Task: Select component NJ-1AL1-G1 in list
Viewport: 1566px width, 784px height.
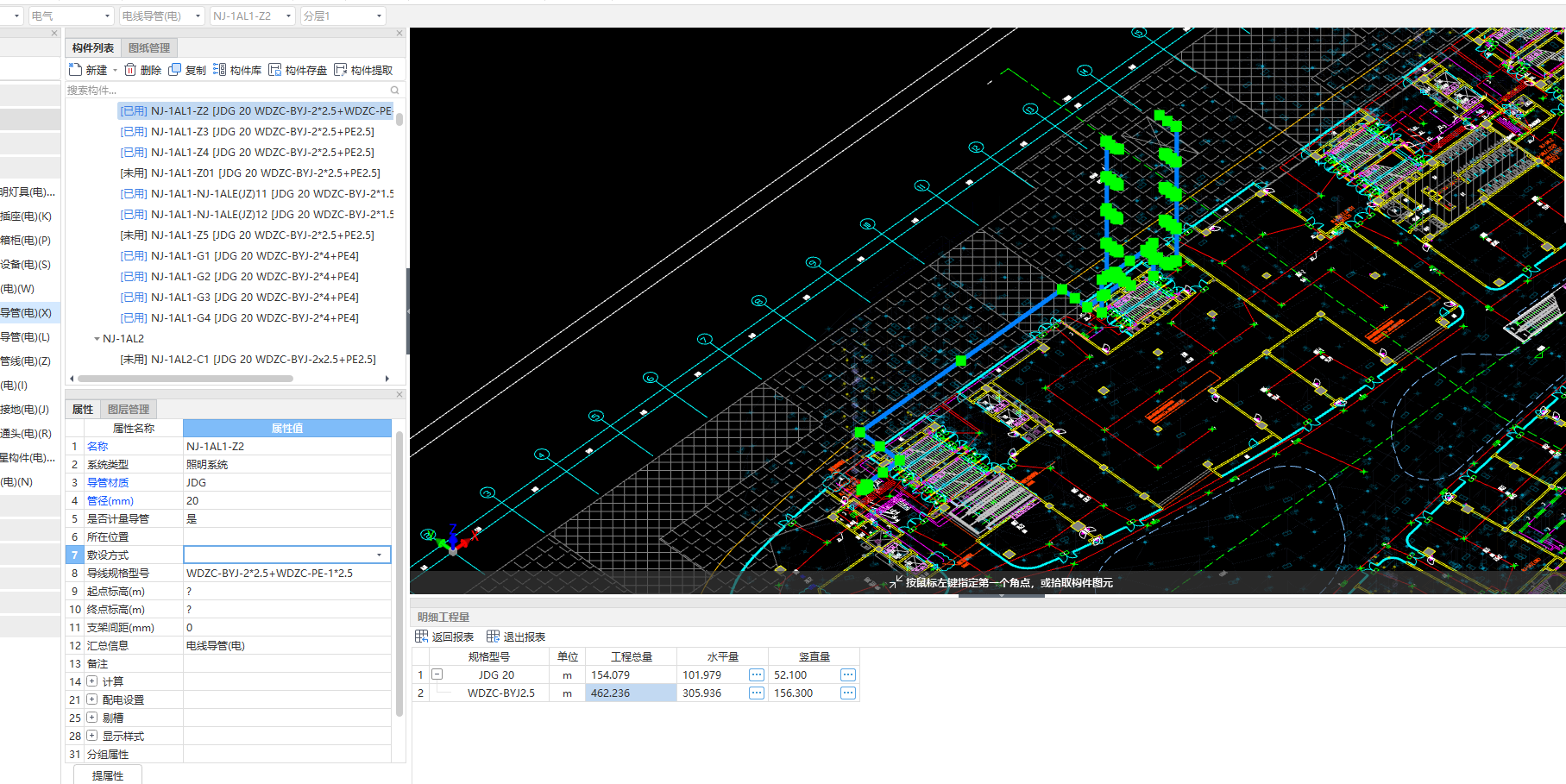Action: tap(239, 256)
